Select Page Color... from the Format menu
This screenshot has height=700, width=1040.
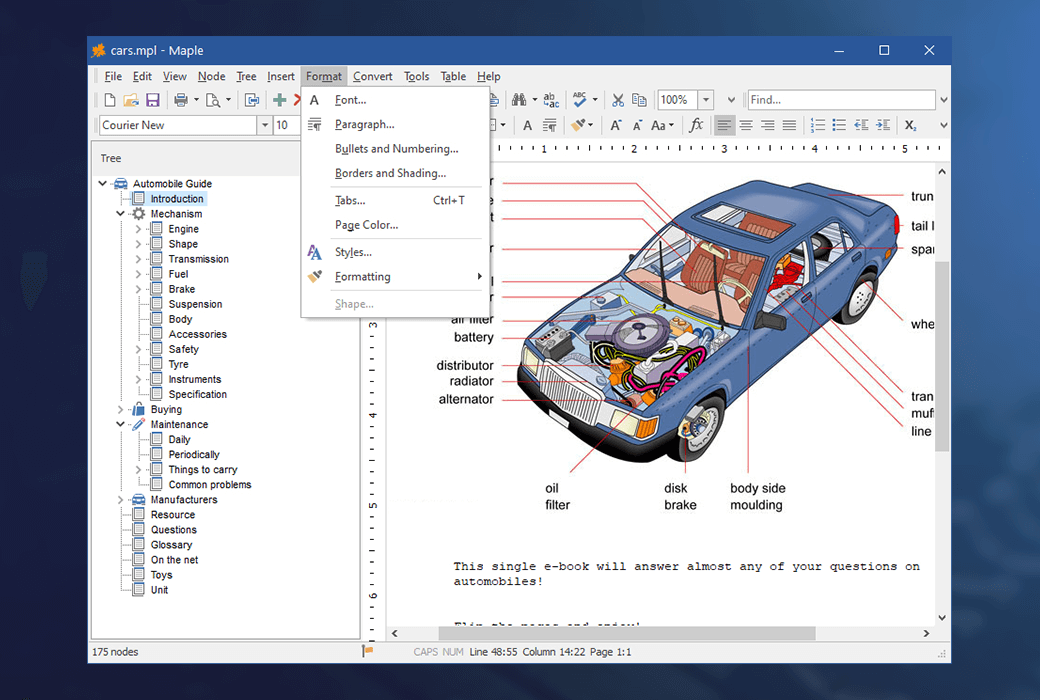point(395,226)
